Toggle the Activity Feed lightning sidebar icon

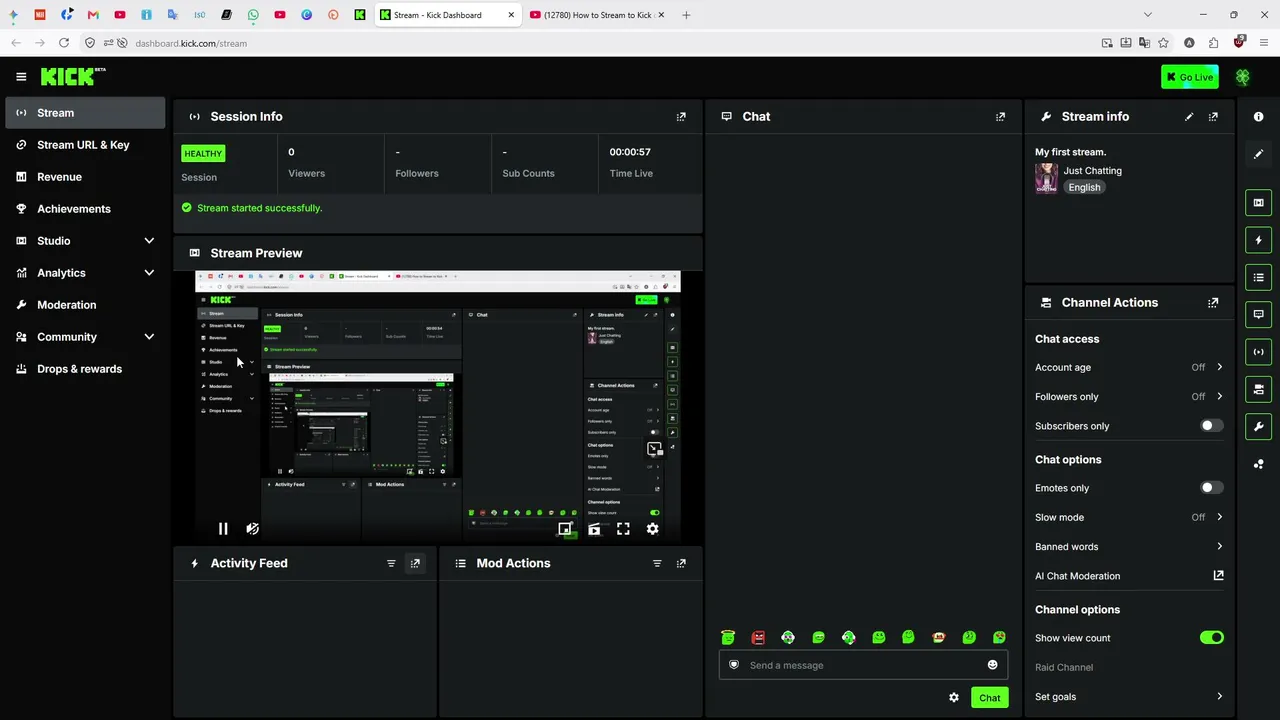(x=1259, y=240)
